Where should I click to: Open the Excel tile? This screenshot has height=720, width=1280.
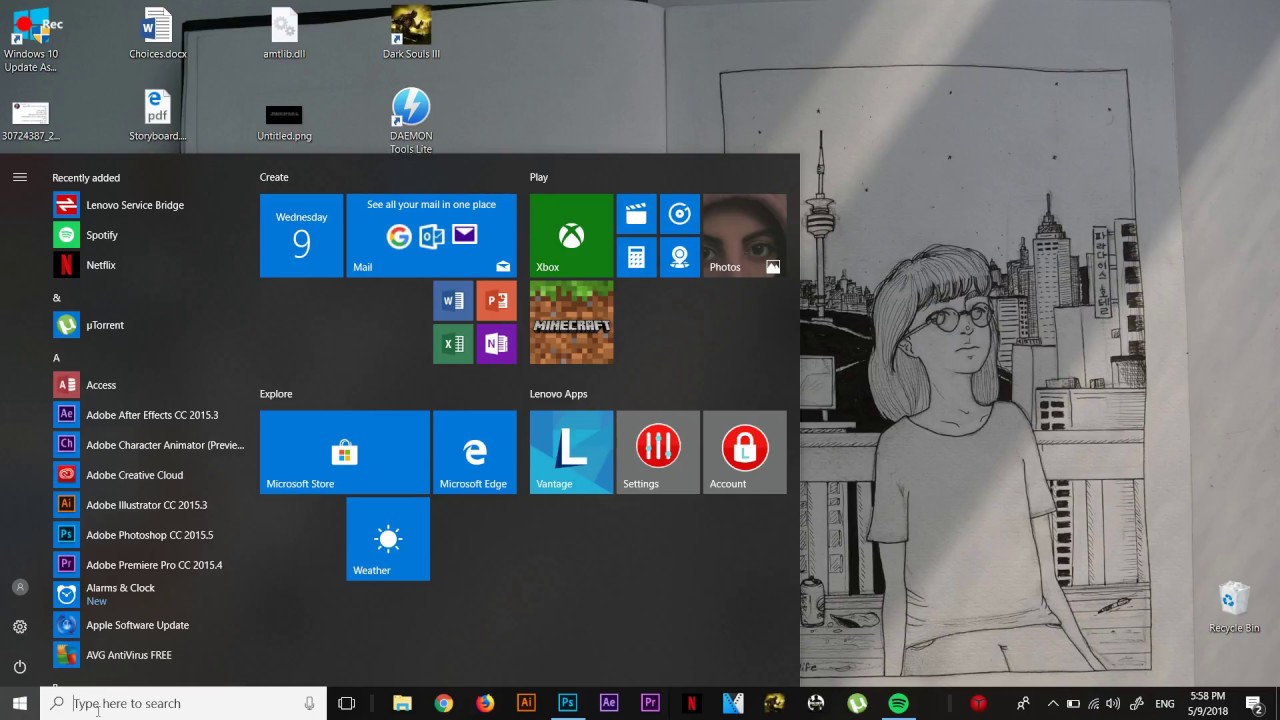453,344
